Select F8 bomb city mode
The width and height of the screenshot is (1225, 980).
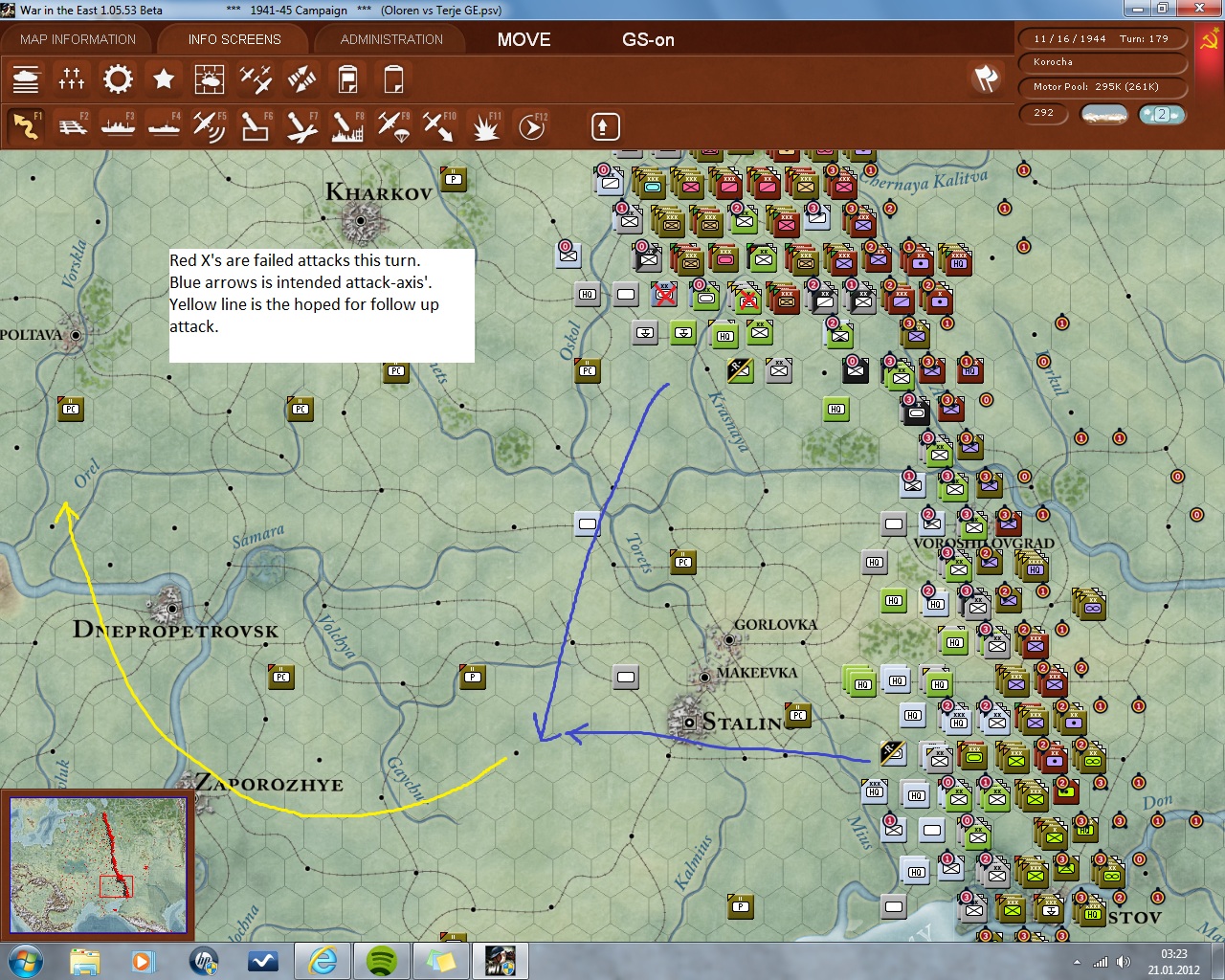coord(347,126)
